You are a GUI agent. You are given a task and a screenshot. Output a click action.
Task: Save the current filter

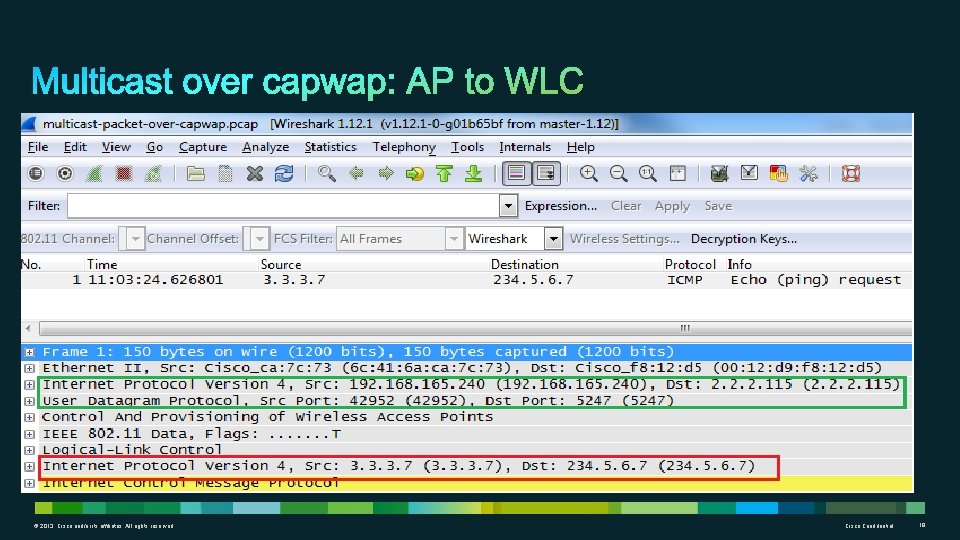[x=718, y=206]
